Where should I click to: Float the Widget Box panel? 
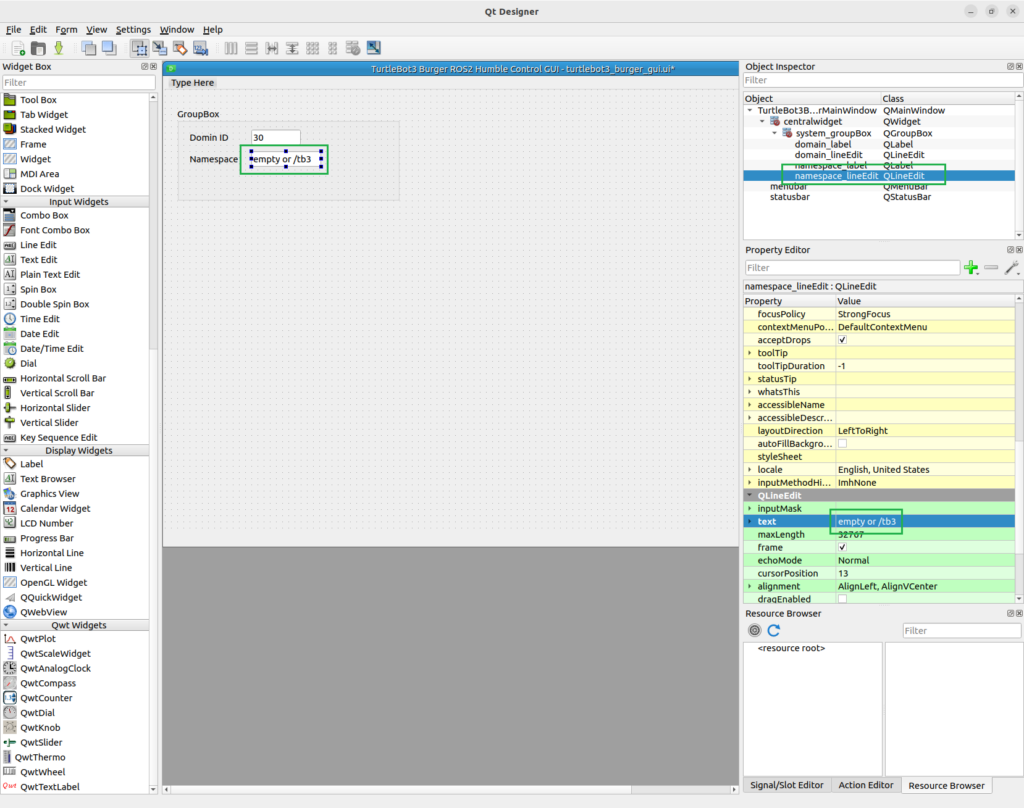coord(144,67)
